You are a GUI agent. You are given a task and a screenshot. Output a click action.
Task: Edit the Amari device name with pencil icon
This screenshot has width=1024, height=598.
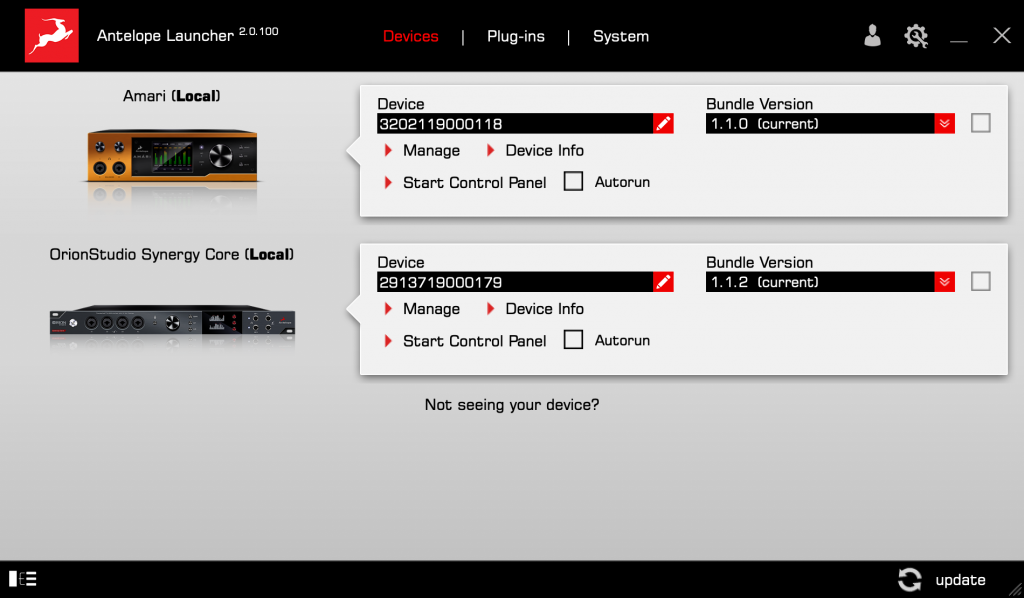click(x=663, y=123)
